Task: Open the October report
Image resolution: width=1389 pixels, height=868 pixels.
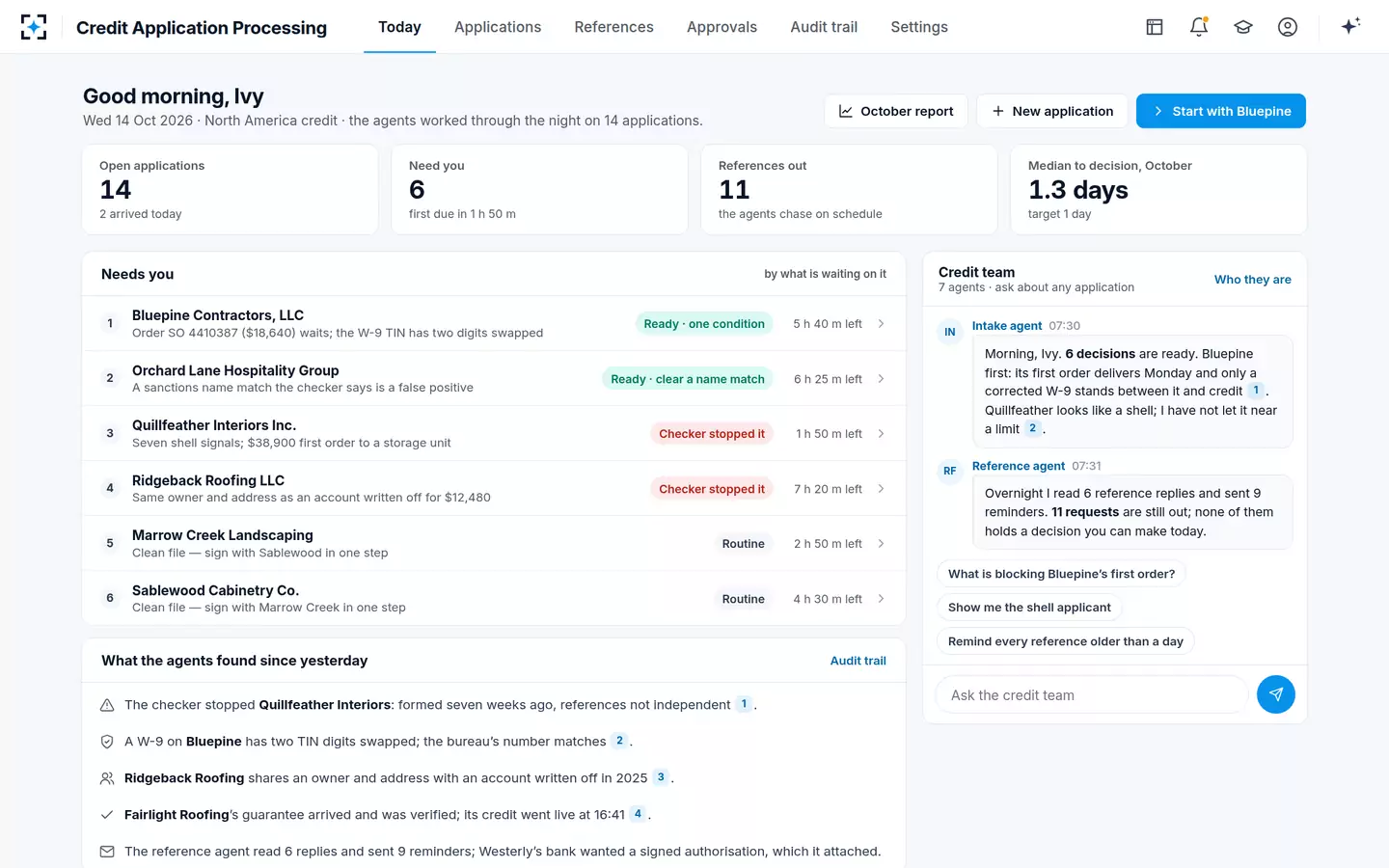Action: [896, 111]
